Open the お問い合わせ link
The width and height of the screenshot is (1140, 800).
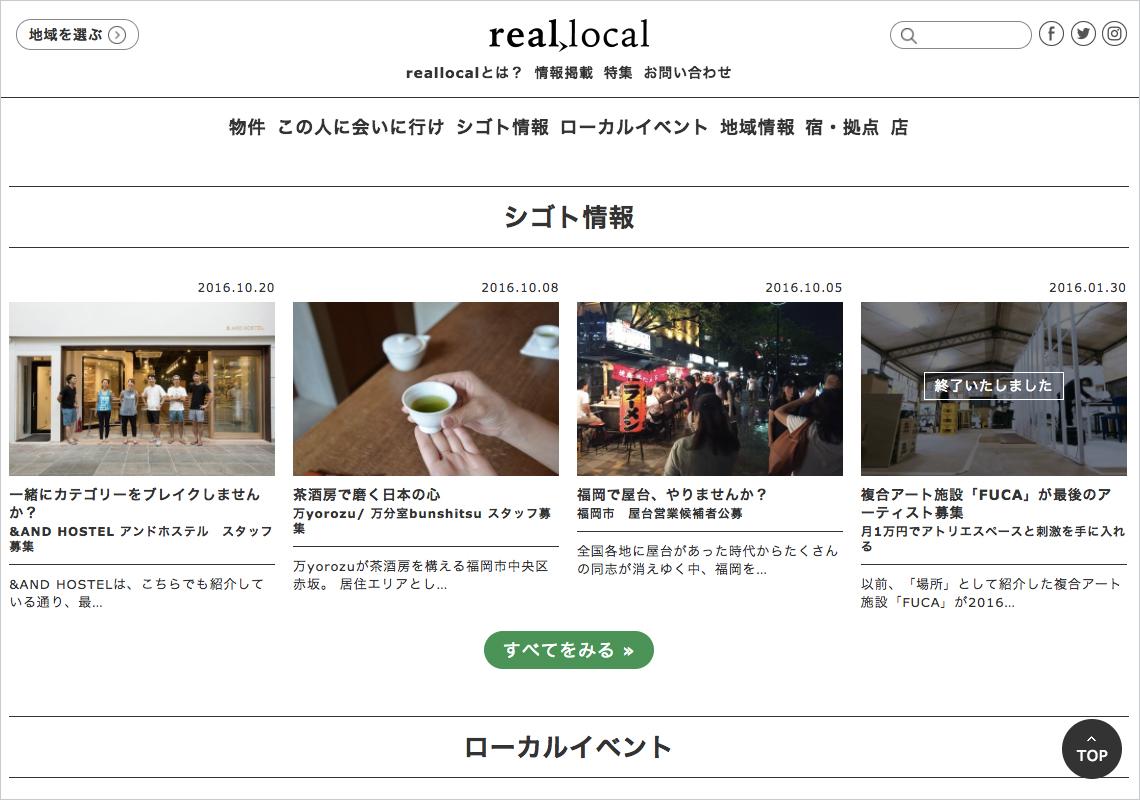[x=687, y=73]
